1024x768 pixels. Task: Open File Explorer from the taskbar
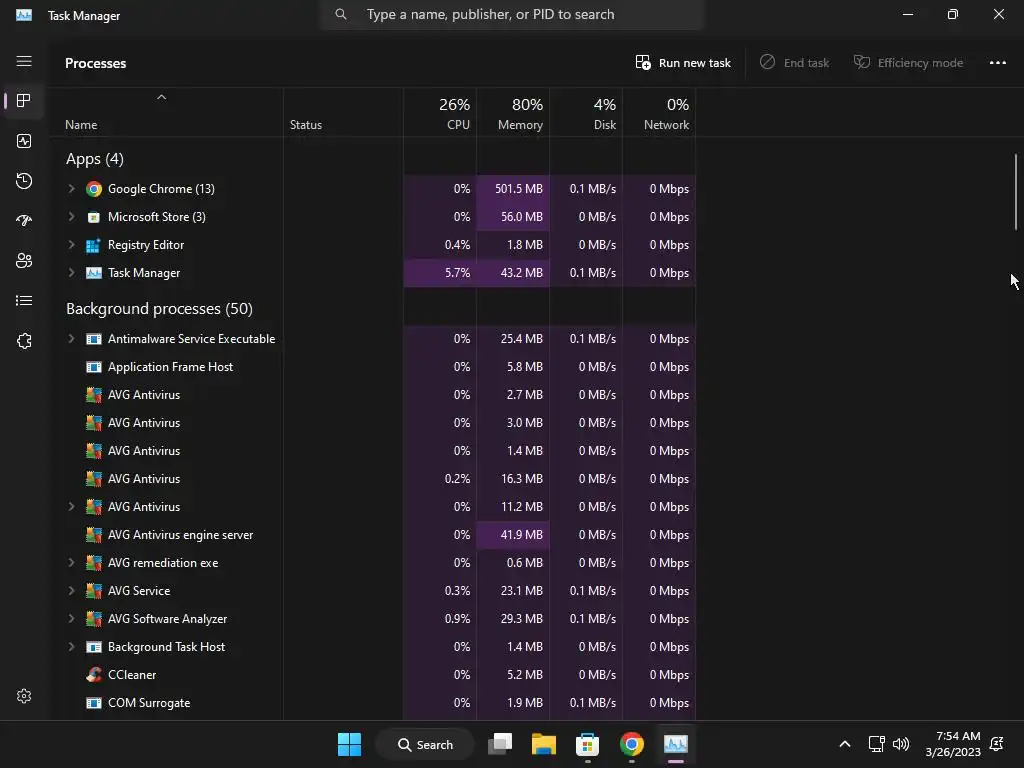pyautogui.click(x=543, y=744)
